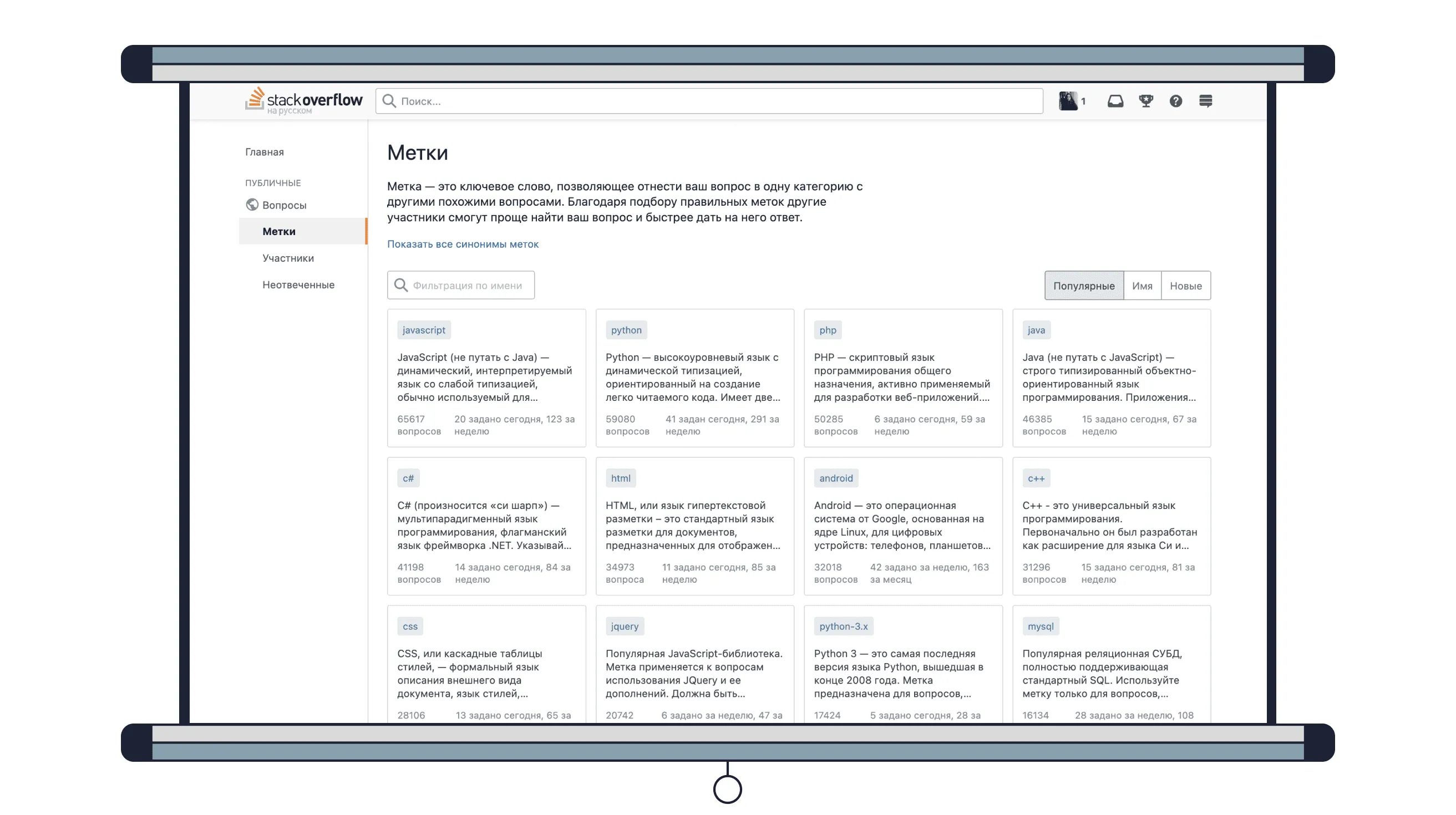Click the globe icon beside Вопросы
Viewport: 1456px width, 815px height.
pyautogui.click(x=252, y=205)
